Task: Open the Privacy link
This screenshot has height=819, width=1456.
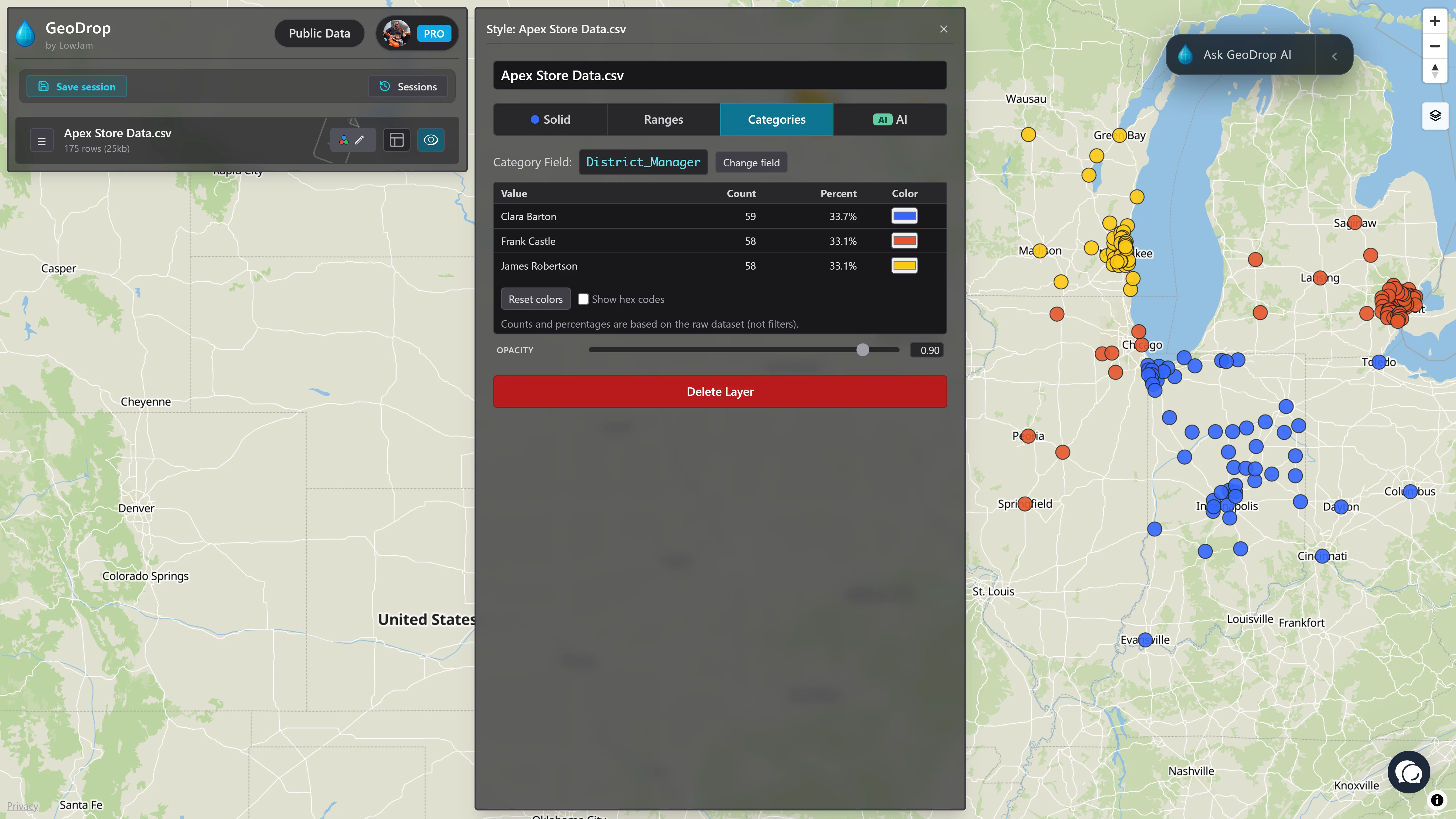Action: (22, 805)
